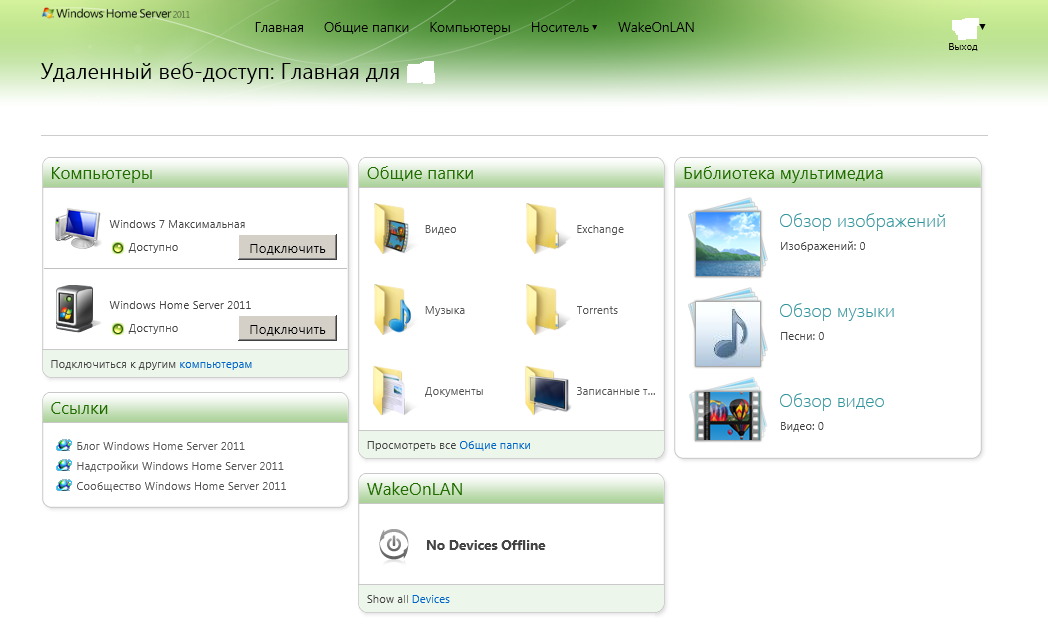Click the icon beside Блог Windows Home Server 2011
1048x643 pixels.
pos(64,445)
